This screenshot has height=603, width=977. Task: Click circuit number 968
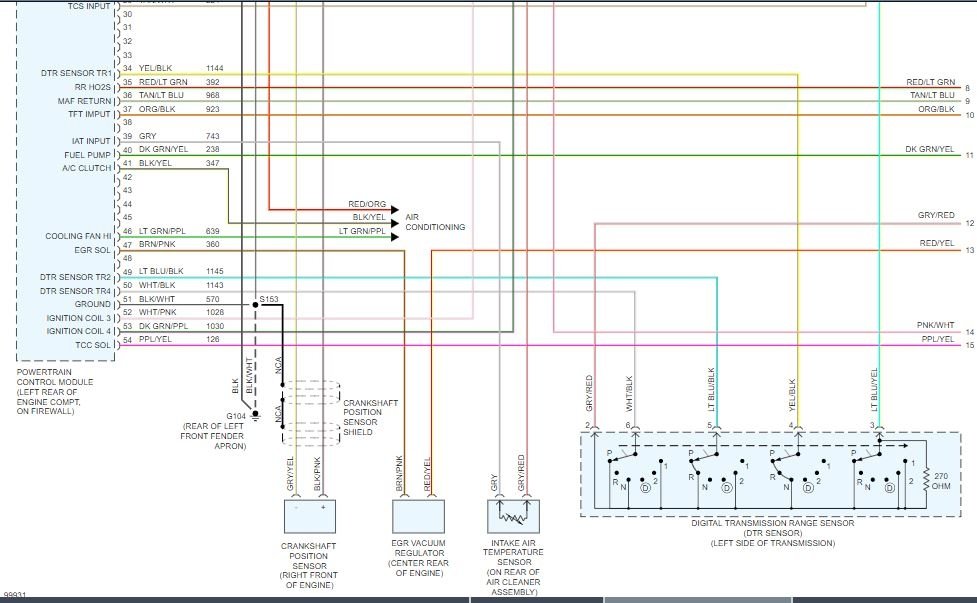coord(212,95)
